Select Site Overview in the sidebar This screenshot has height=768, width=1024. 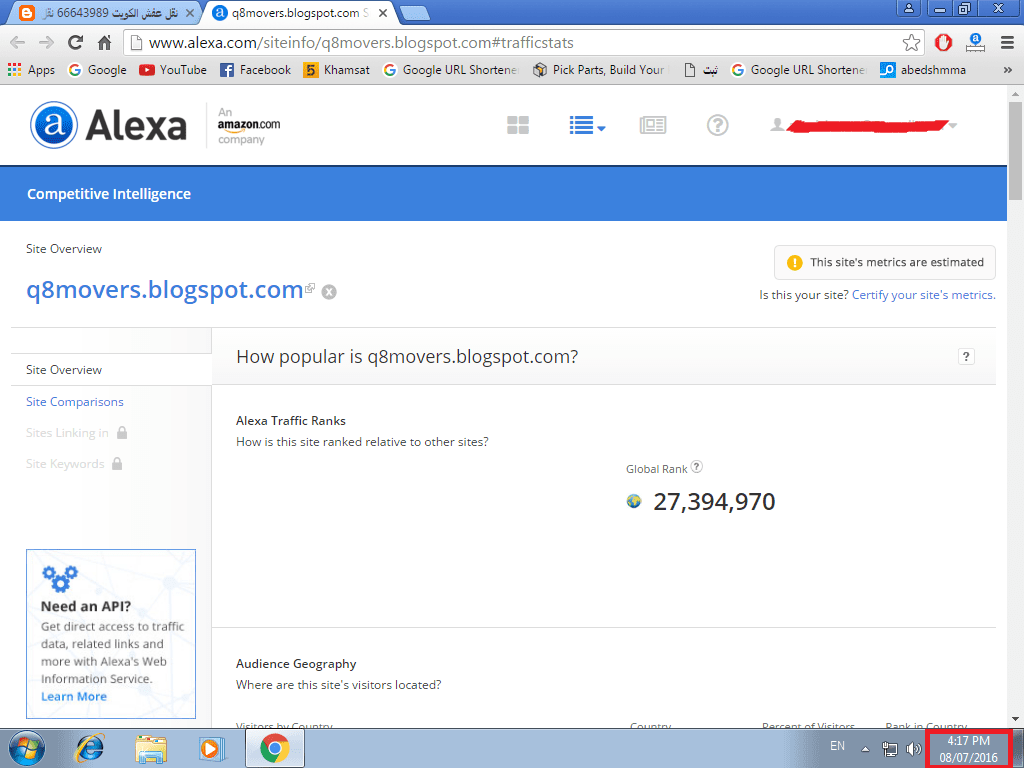pos(64,370)
